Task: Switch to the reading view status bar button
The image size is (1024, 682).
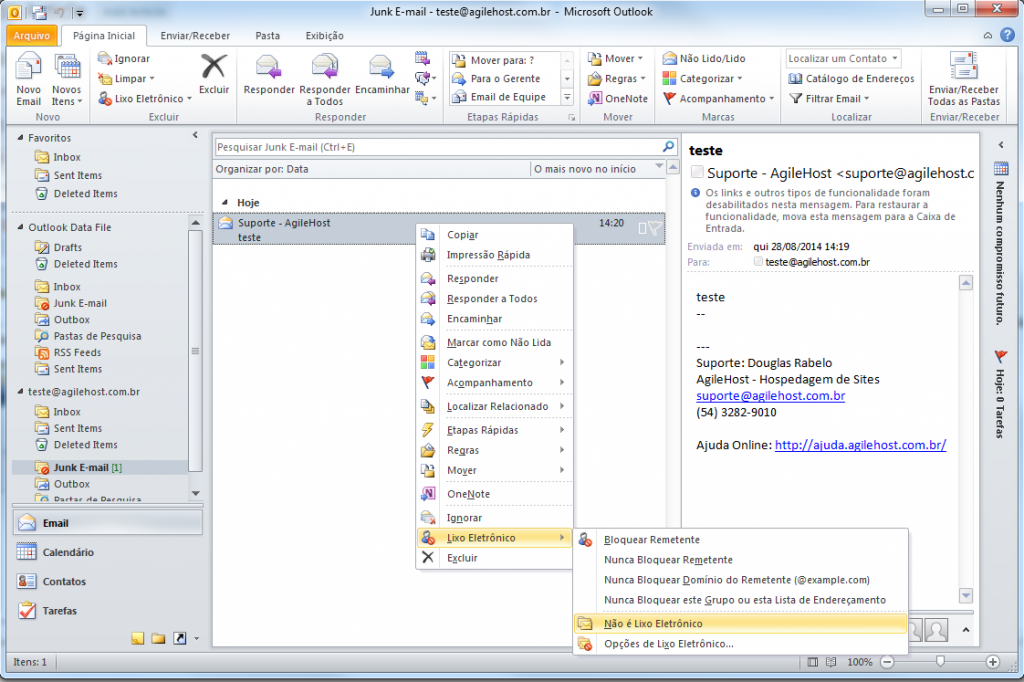Action: pos(831,662)
